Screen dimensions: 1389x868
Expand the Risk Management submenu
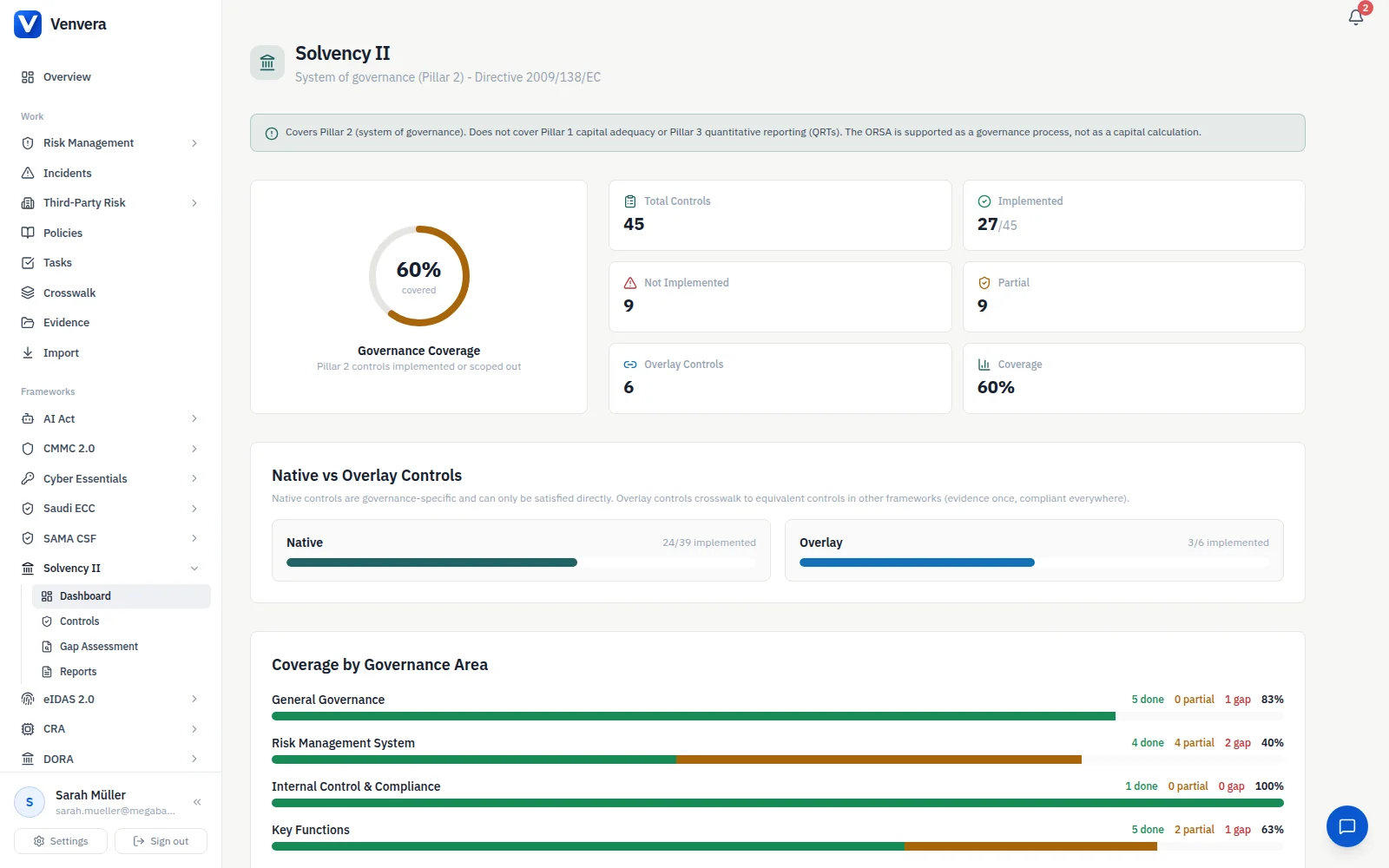pyautogui.click(x=194, y=143)
